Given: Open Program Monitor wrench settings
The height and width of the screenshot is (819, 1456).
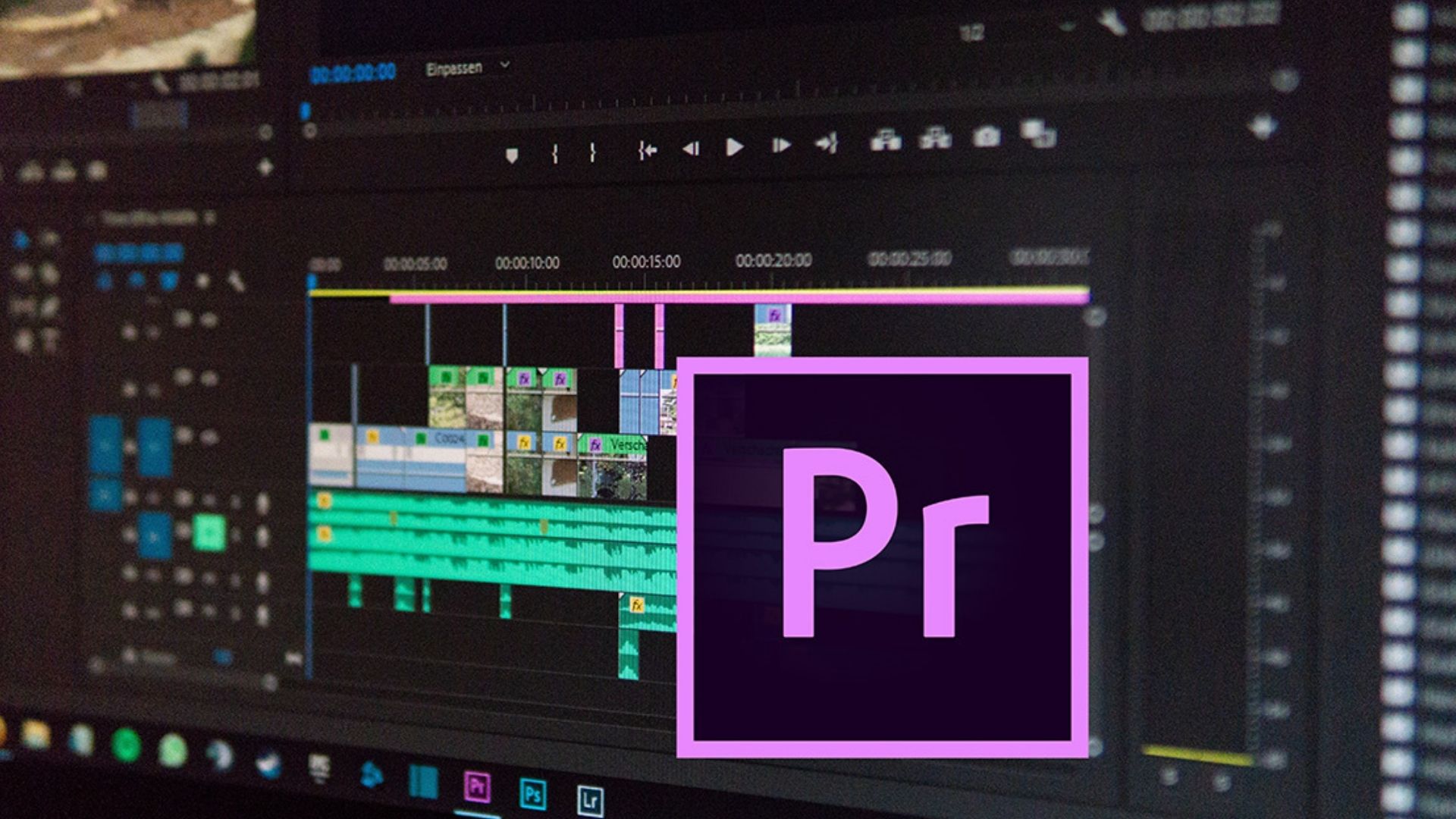Looking at the screenshot, I should (x=1112, y=23).
